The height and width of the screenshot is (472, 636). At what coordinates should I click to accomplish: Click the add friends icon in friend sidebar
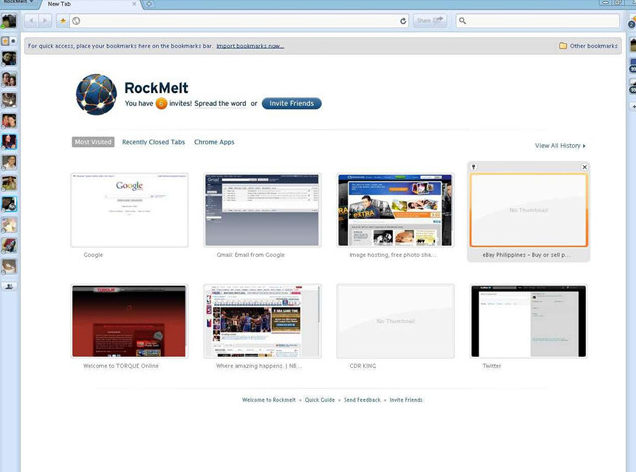9,286
